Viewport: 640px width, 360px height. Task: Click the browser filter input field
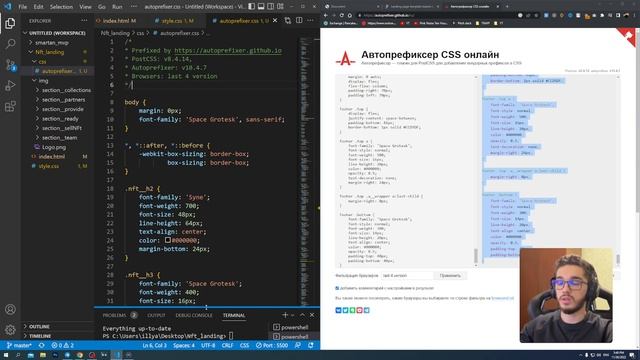point(407,276)
